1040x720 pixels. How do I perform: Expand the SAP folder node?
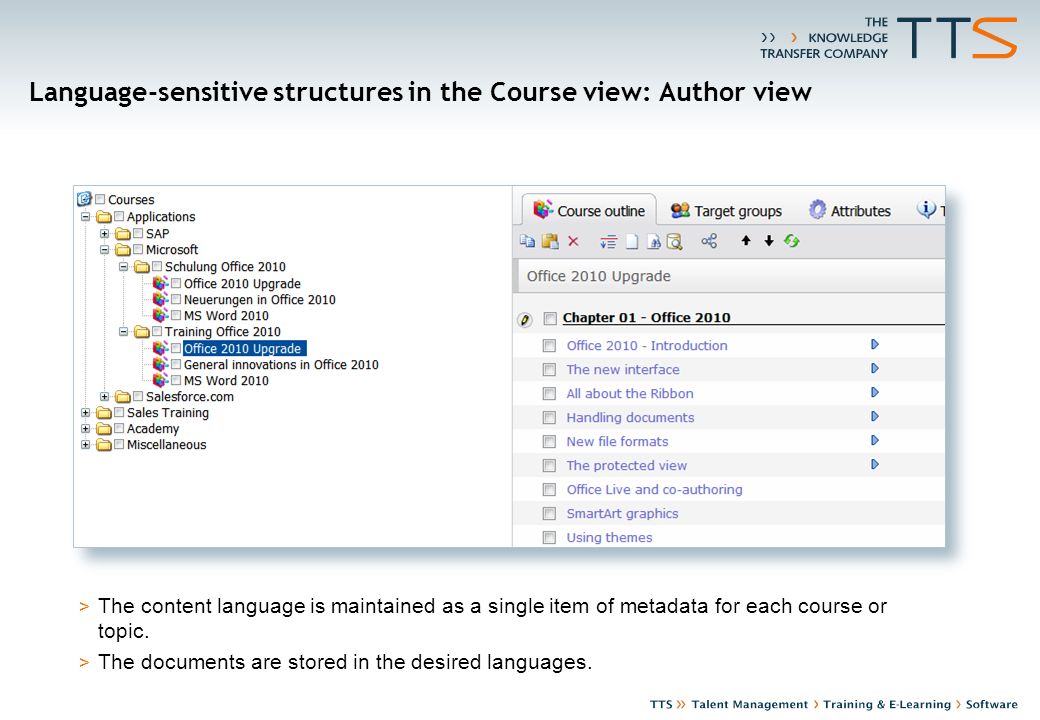point(104,233)
